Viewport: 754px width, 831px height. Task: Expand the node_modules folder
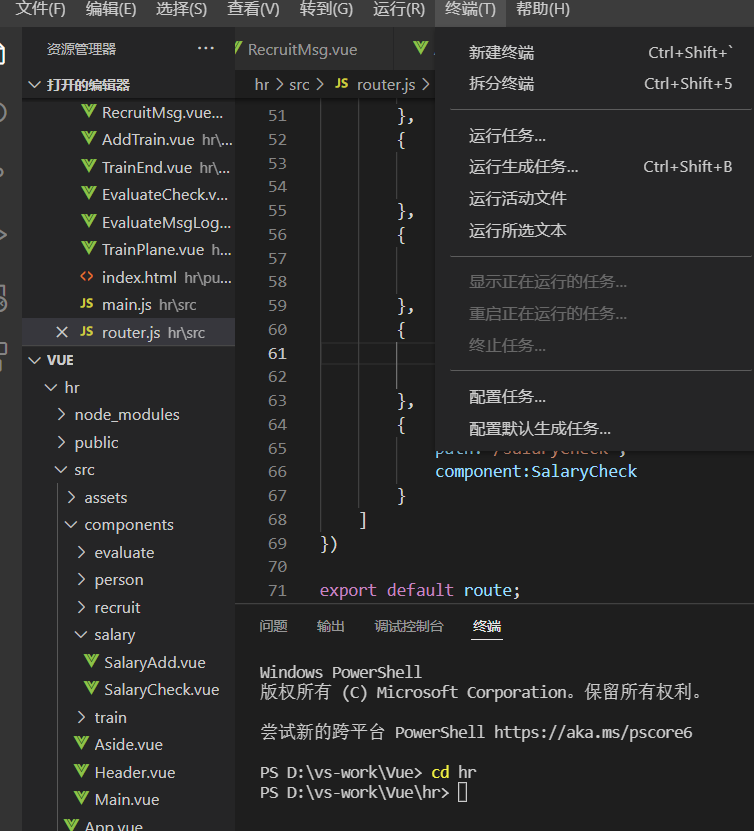coord(61,414)
